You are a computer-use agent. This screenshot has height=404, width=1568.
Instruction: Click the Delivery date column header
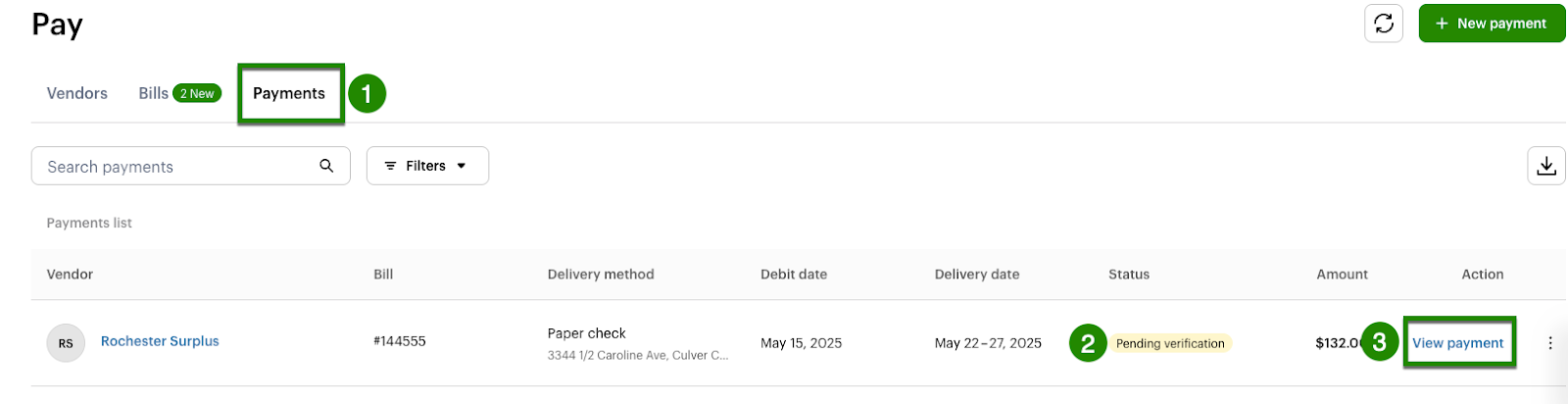[977, 275]
